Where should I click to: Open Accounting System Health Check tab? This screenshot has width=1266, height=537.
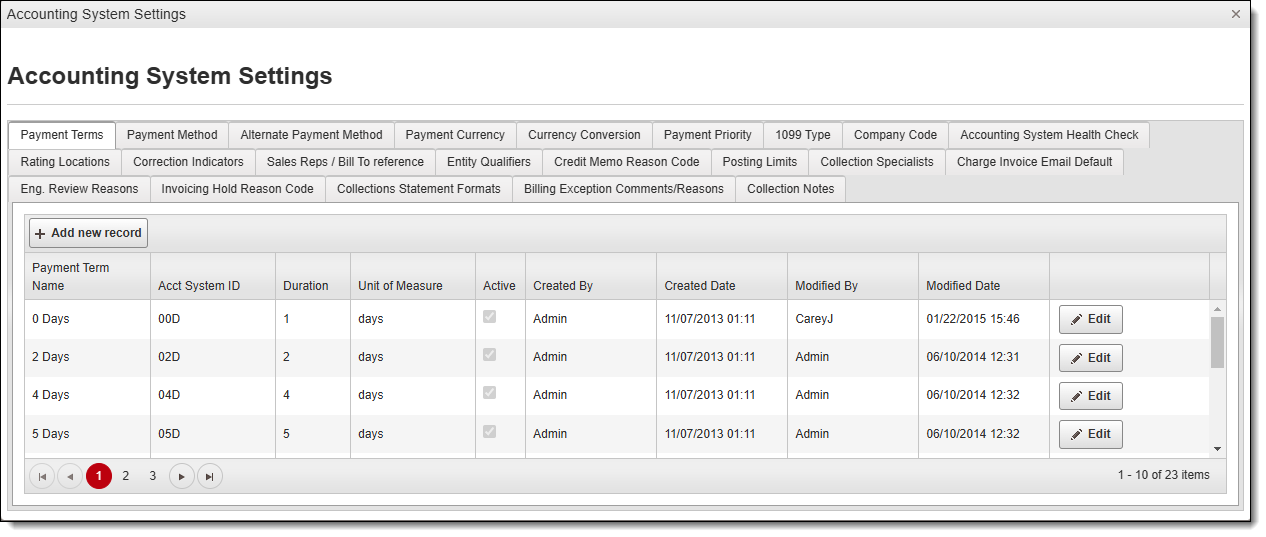[1049, 135]
